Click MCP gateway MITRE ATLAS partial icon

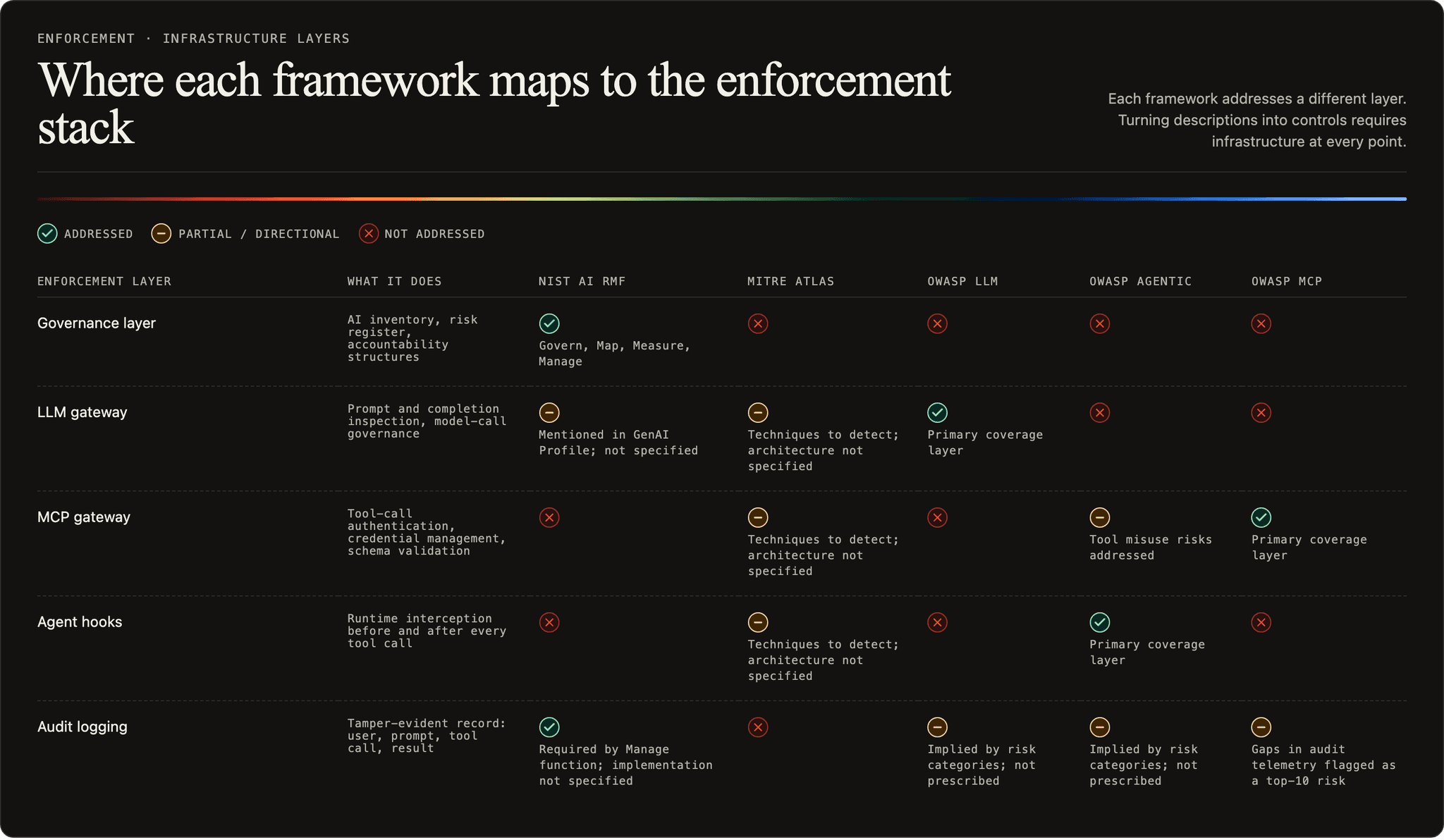point(758,517)
